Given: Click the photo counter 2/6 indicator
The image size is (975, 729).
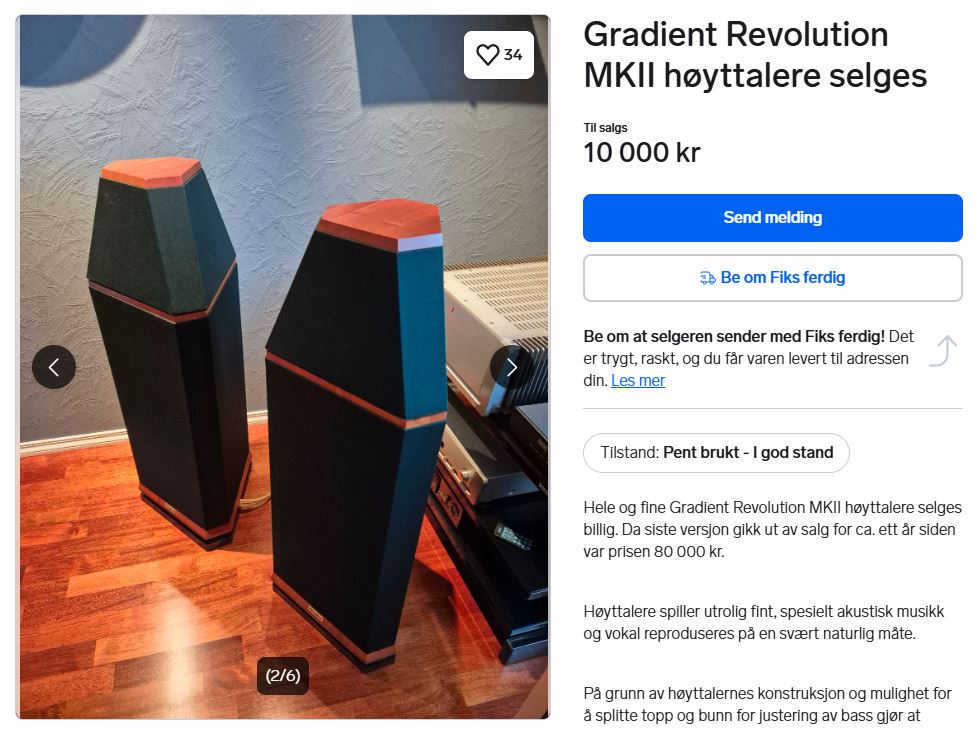Looking at the screenshot, I should 283,676.
